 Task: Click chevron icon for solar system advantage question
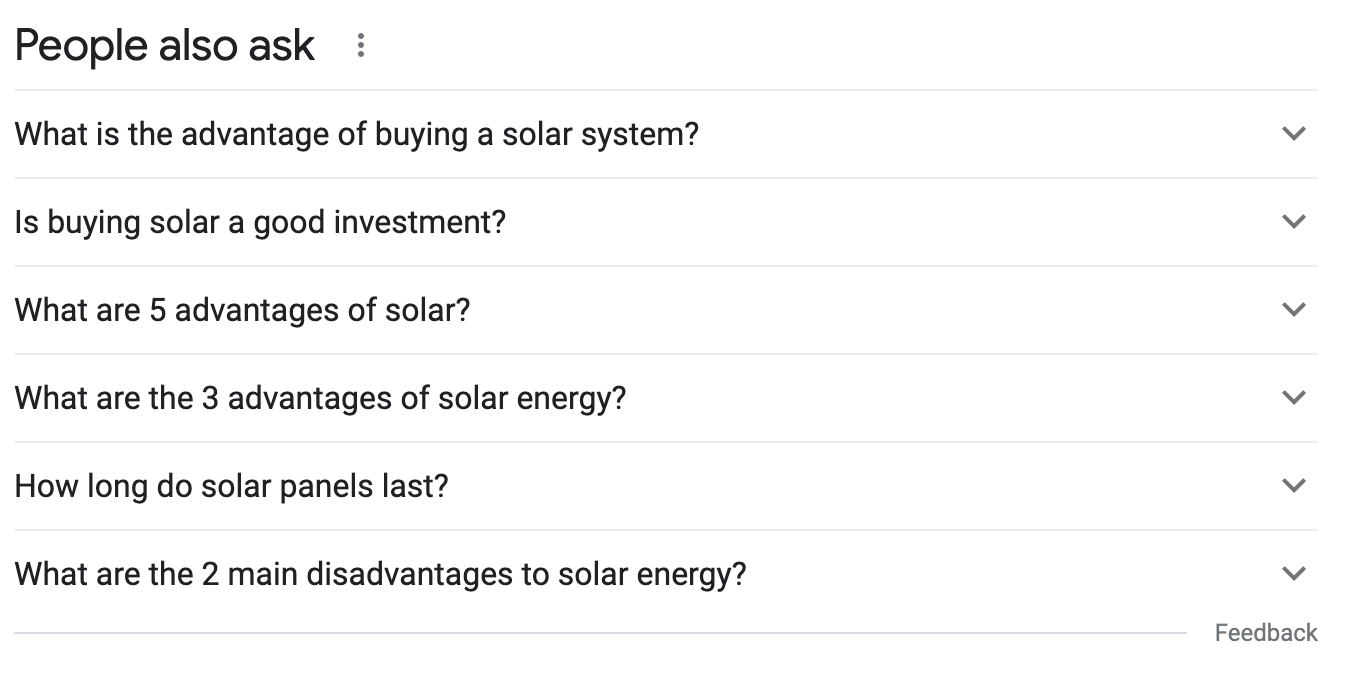tap(1293, 134)
